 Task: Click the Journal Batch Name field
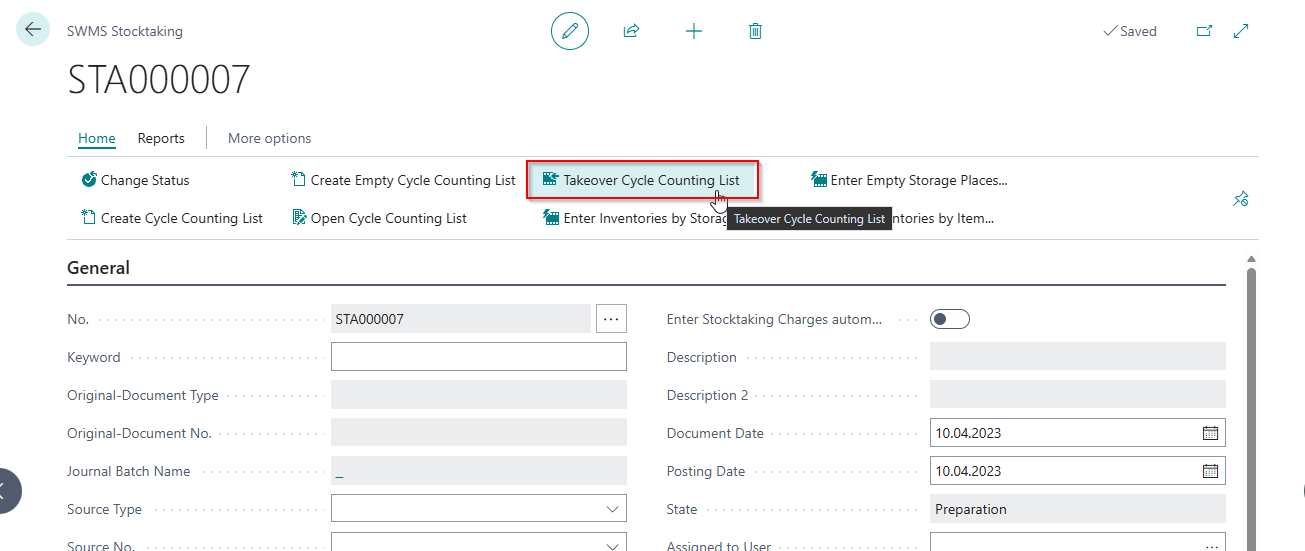[479, 471]
